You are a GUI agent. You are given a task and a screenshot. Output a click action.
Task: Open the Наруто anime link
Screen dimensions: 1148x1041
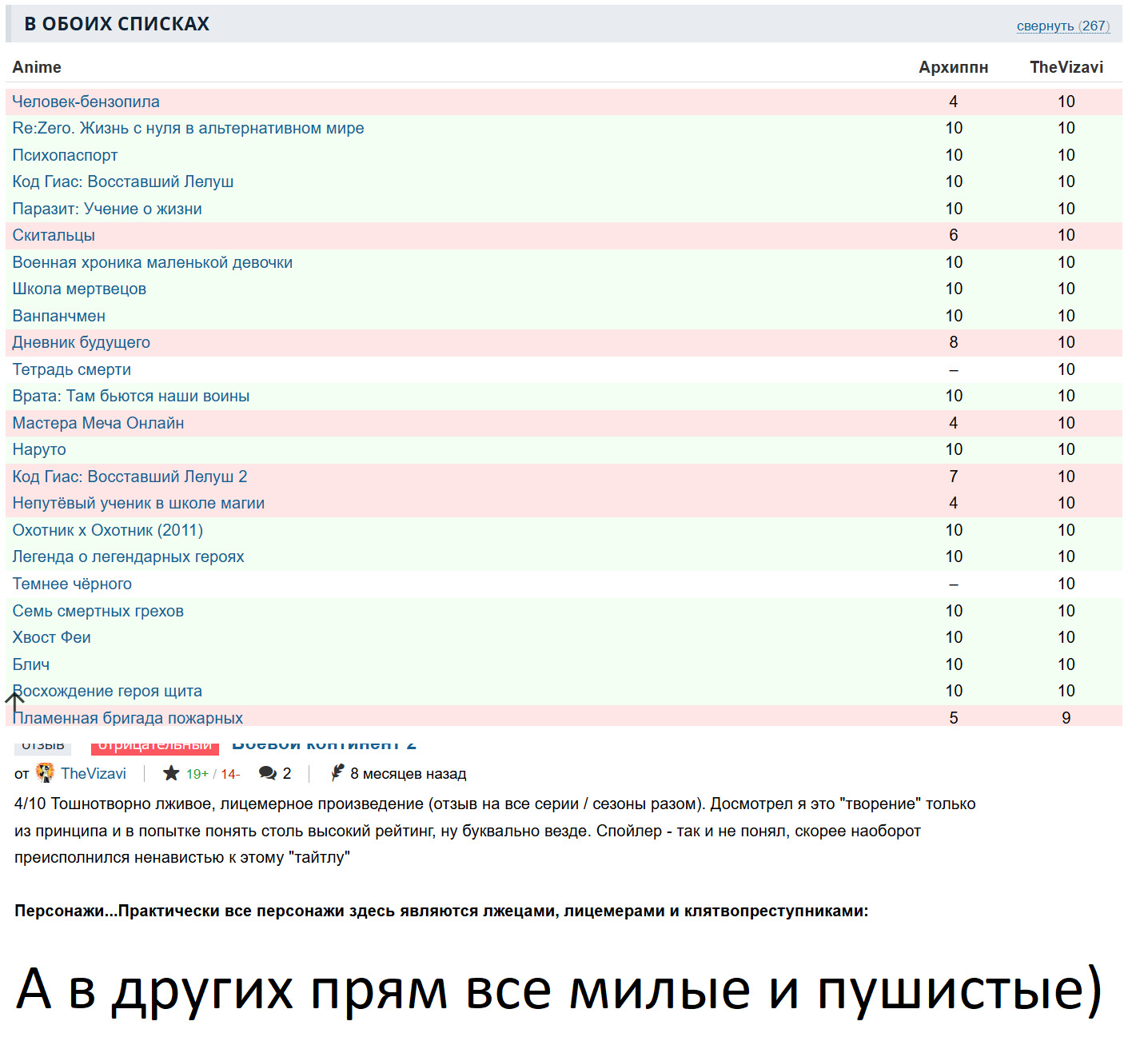point(39,449)
